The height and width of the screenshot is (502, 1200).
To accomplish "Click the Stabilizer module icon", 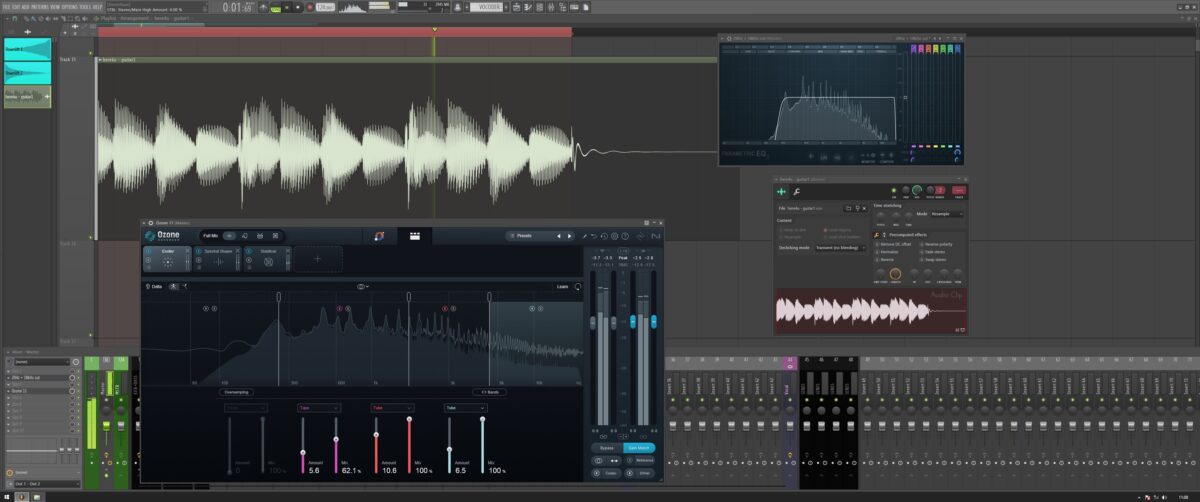I will coord(269,261).
